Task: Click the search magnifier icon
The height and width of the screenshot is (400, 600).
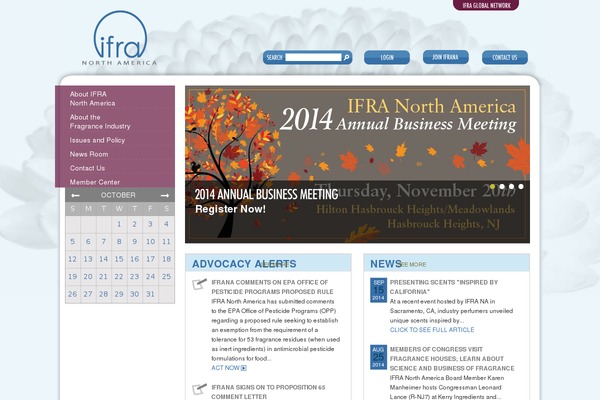Action: (346, 57)
